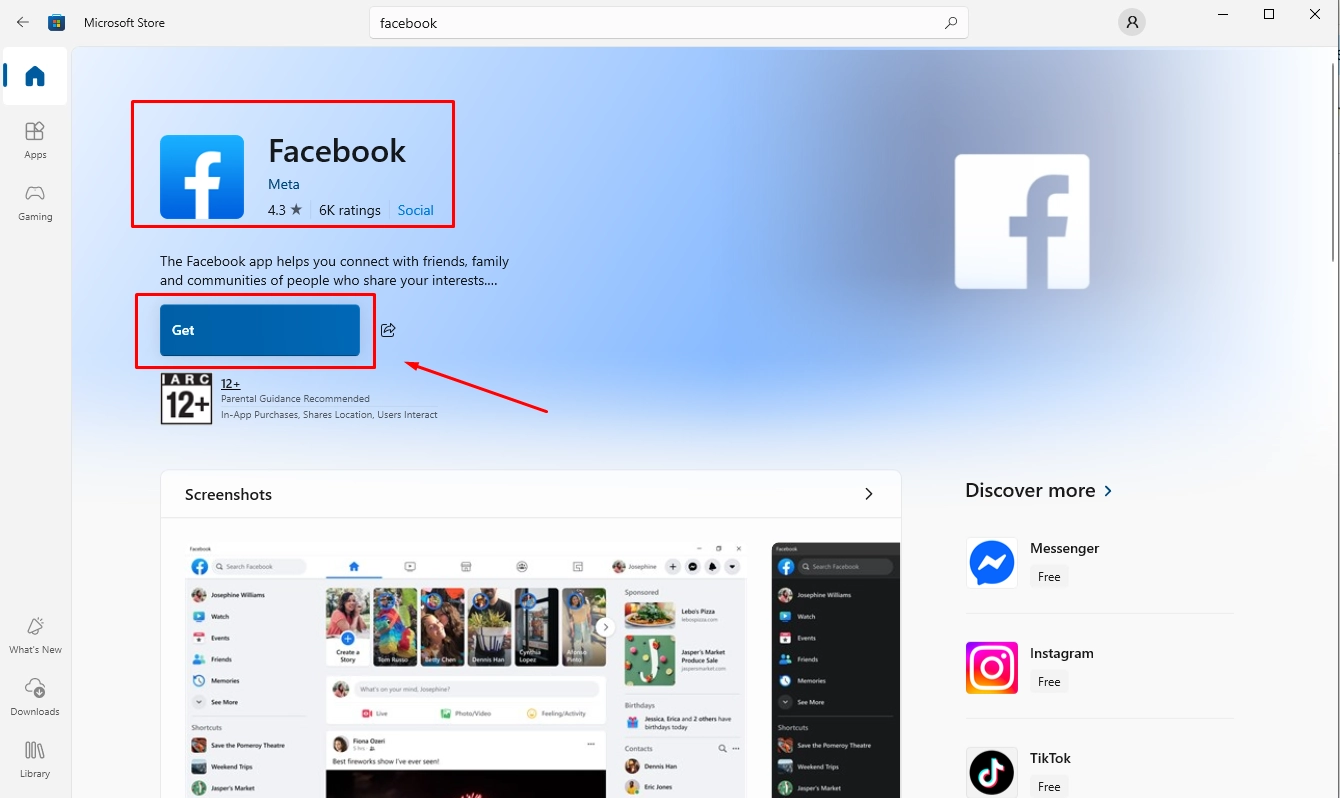Open the Messenger app icon
This screenshot has height=798, width=1340.
992,563
